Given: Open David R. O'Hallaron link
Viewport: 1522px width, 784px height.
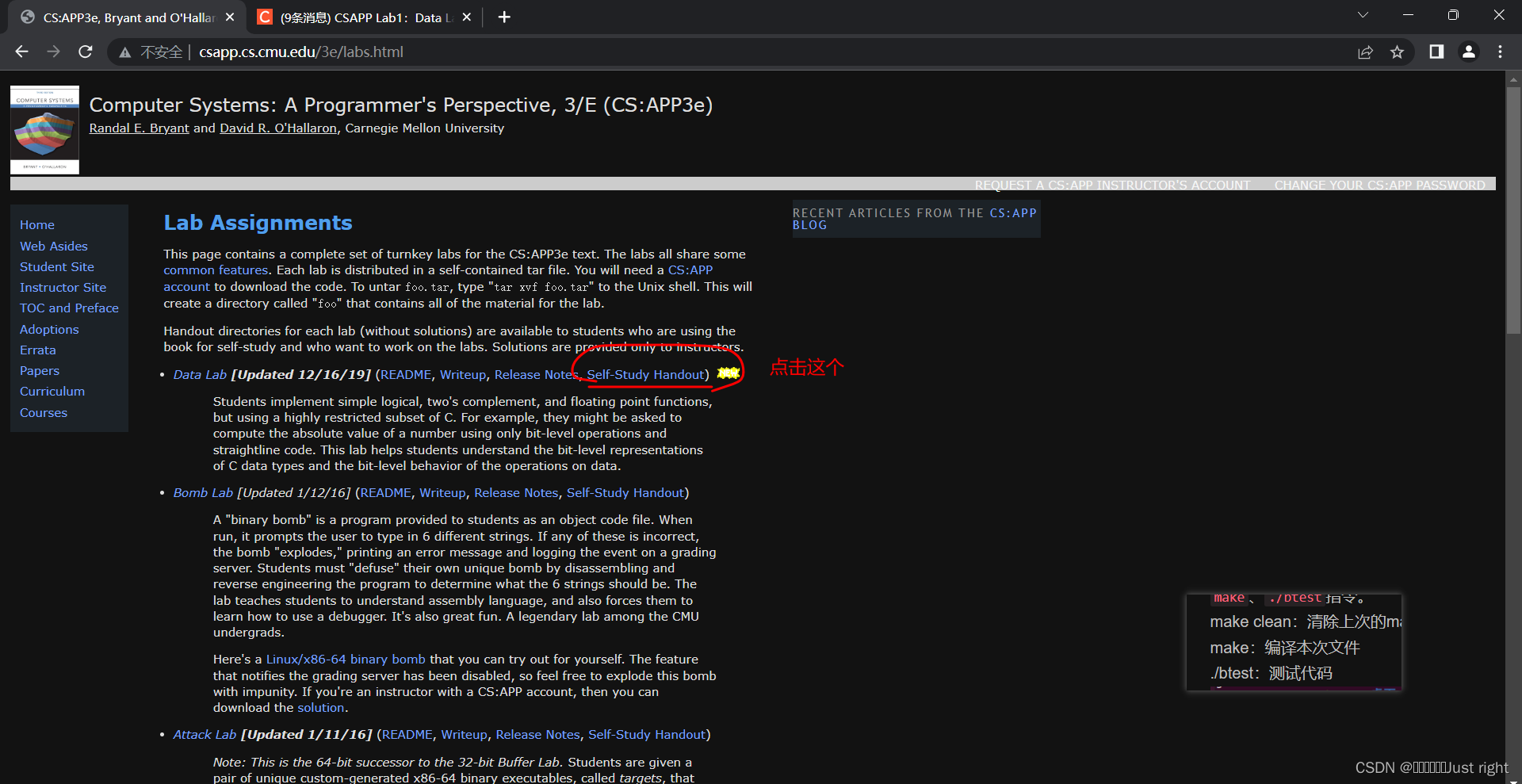Looking at the screenshot, I should pos(278,128).
